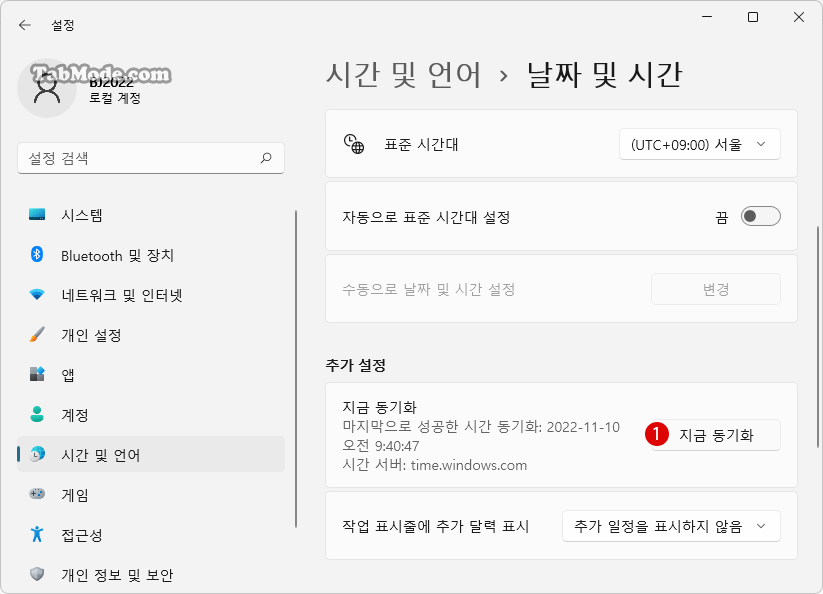Open Bluetooth 및 장치 settings category
823x594 pixels.
[151, 255]
